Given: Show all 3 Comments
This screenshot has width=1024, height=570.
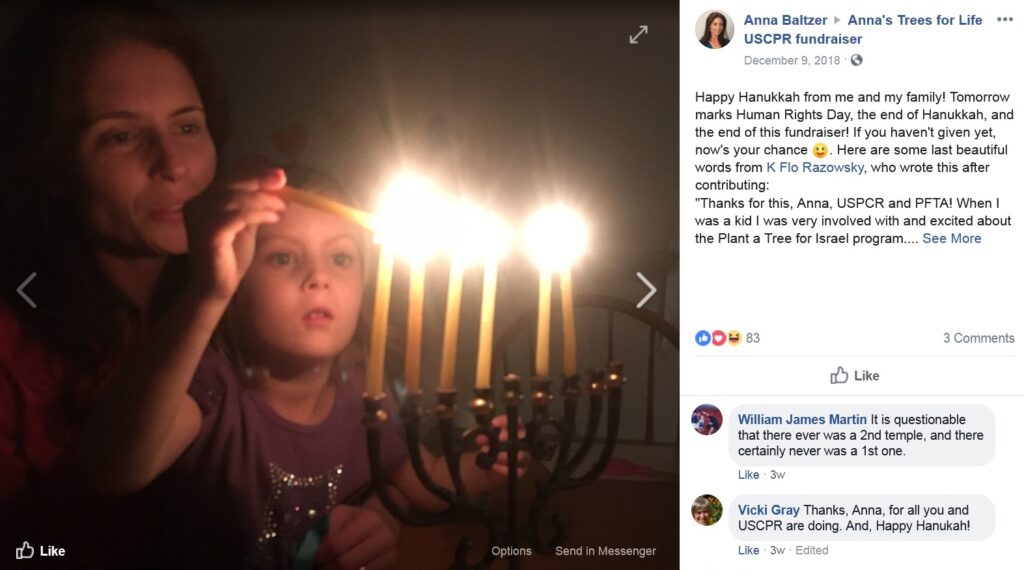Looking at the screenshot, I should 978,338.
